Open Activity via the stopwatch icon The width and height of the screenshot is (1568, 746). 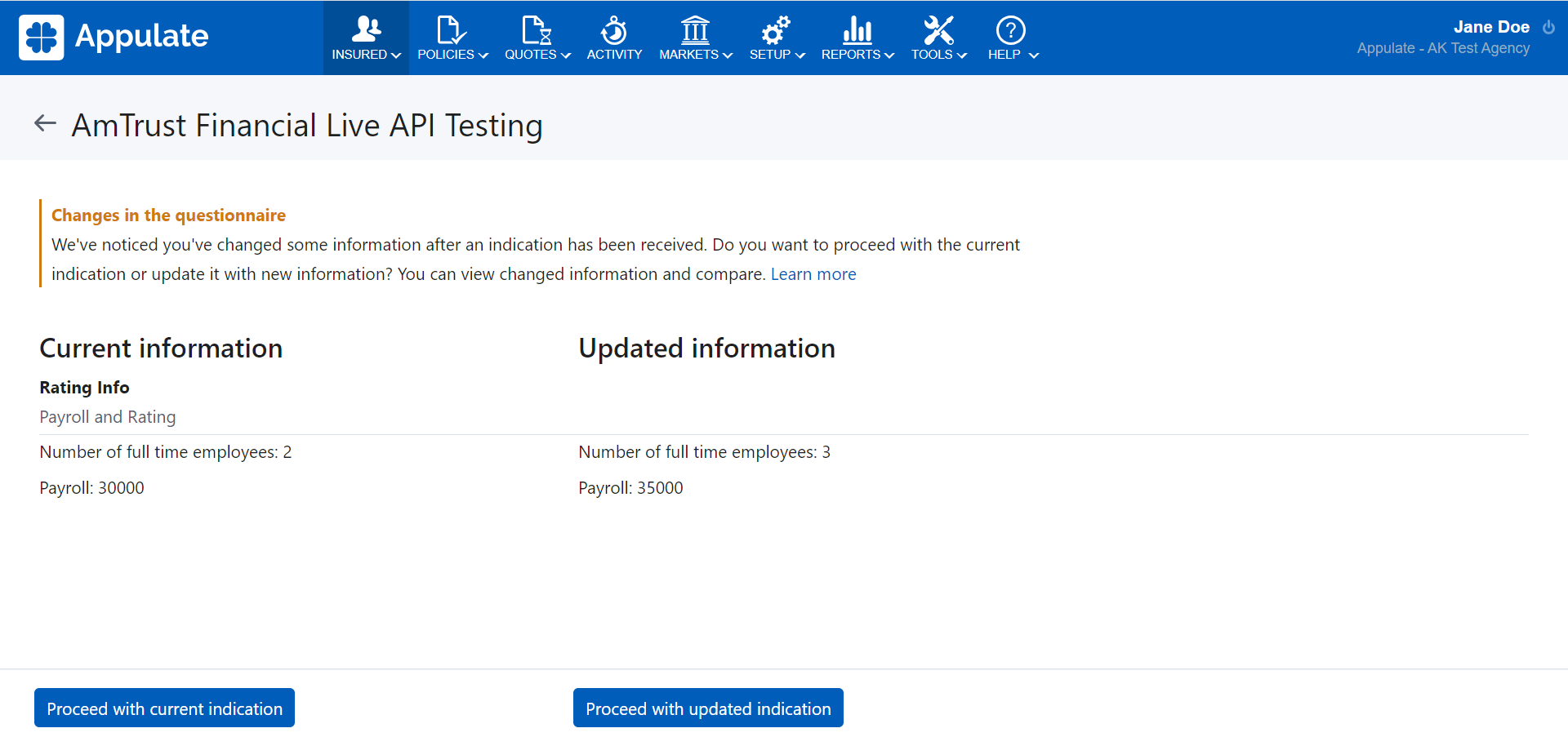pyautogui.click(x=614, y=30)
